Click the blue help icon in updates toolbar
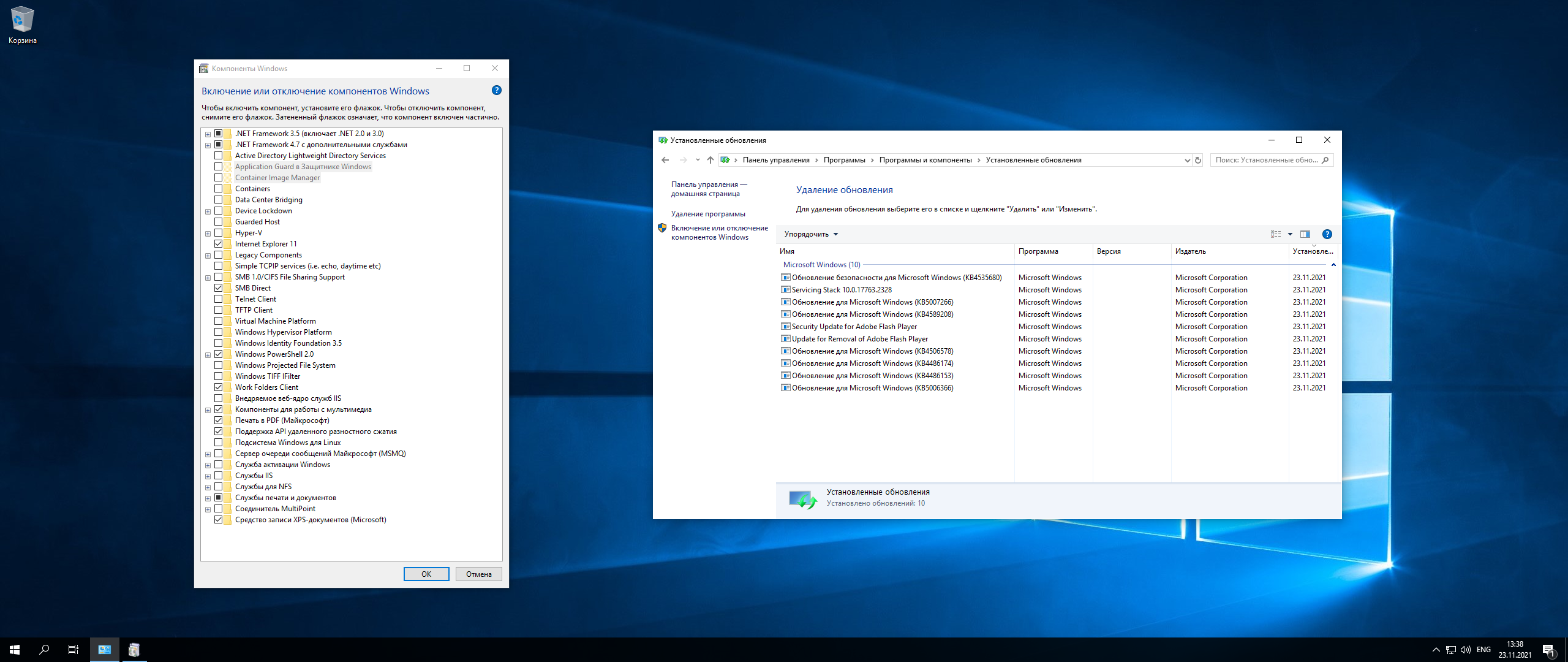Screen dimensions: 1568x662 (1327, 234)
